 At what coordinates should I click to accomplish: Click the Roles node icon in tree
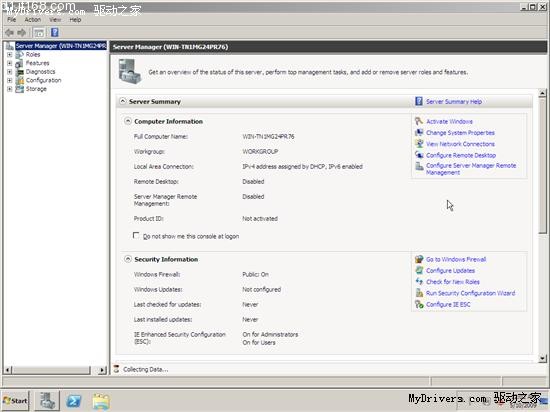click(20, 54)
